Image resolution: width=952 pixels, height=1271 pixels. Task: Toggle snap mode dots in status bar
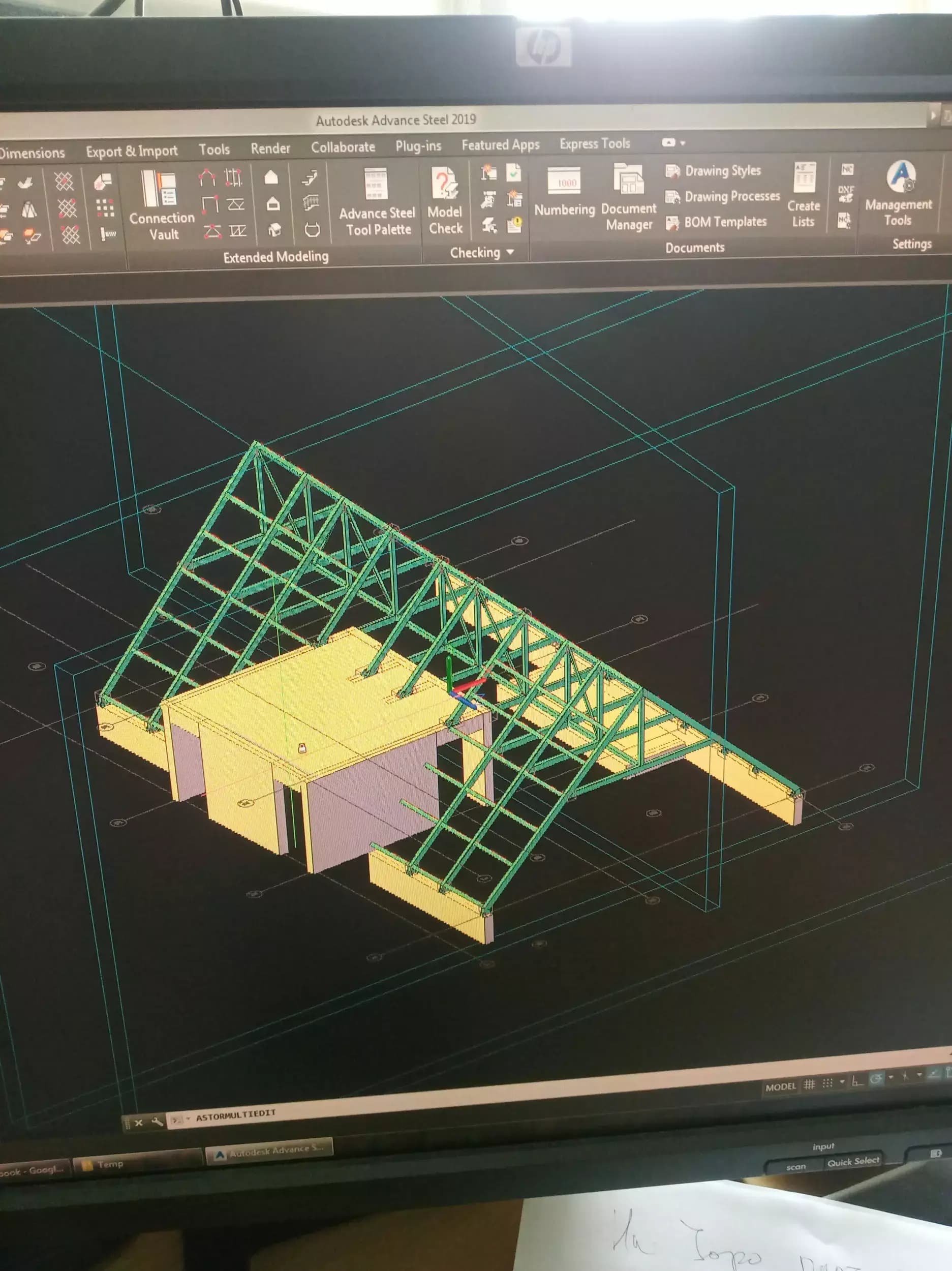827,1083
